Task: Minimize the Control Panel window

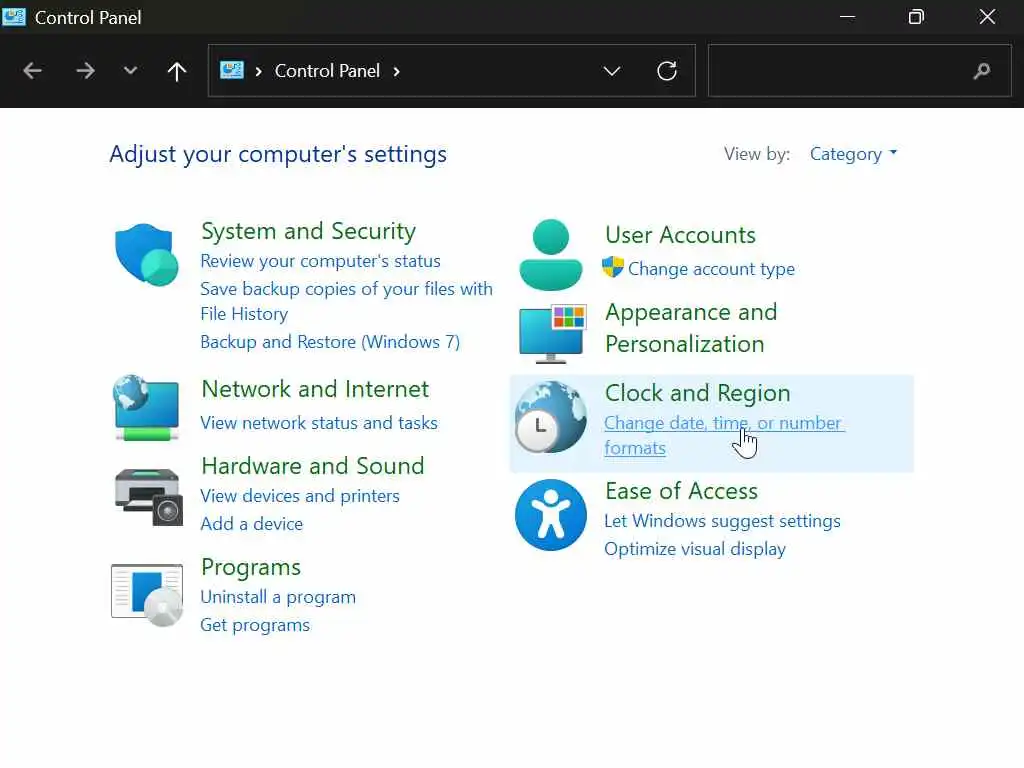Action: (847, 17)
